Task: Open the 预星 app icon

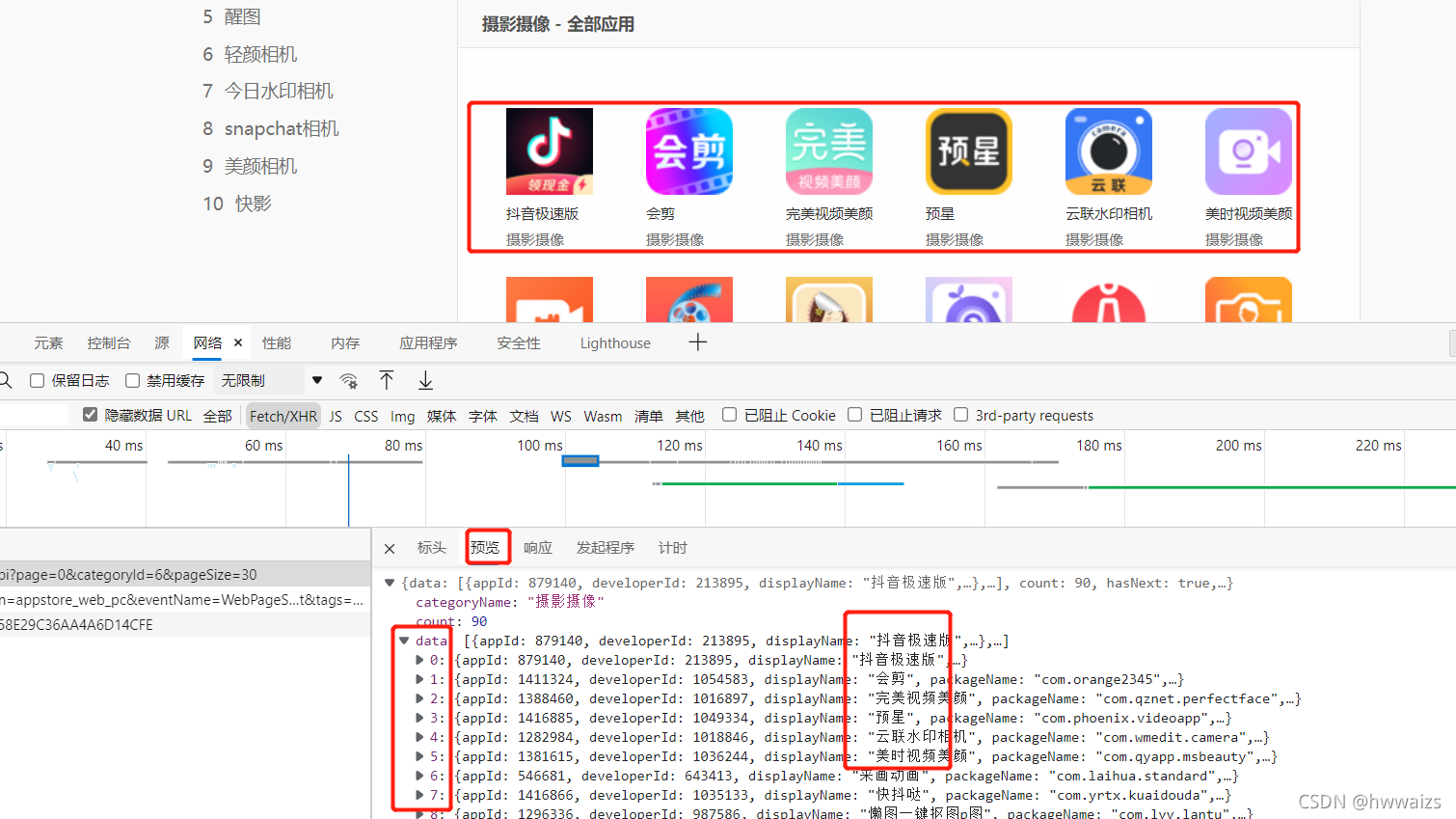Action: click(x=969, y=151)
